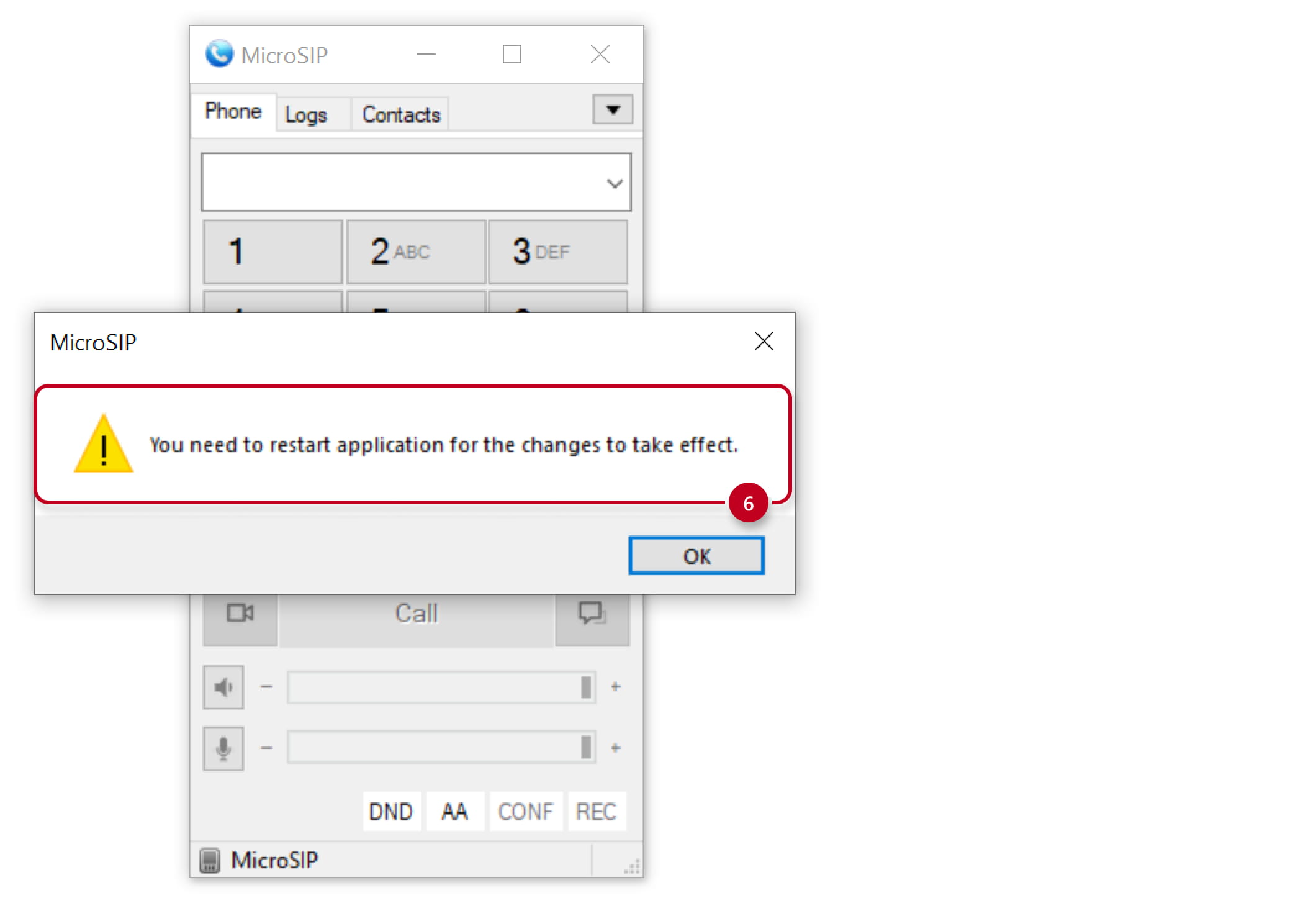Switch to the Phone tab
1316x903 pixels.
[233, 112]
